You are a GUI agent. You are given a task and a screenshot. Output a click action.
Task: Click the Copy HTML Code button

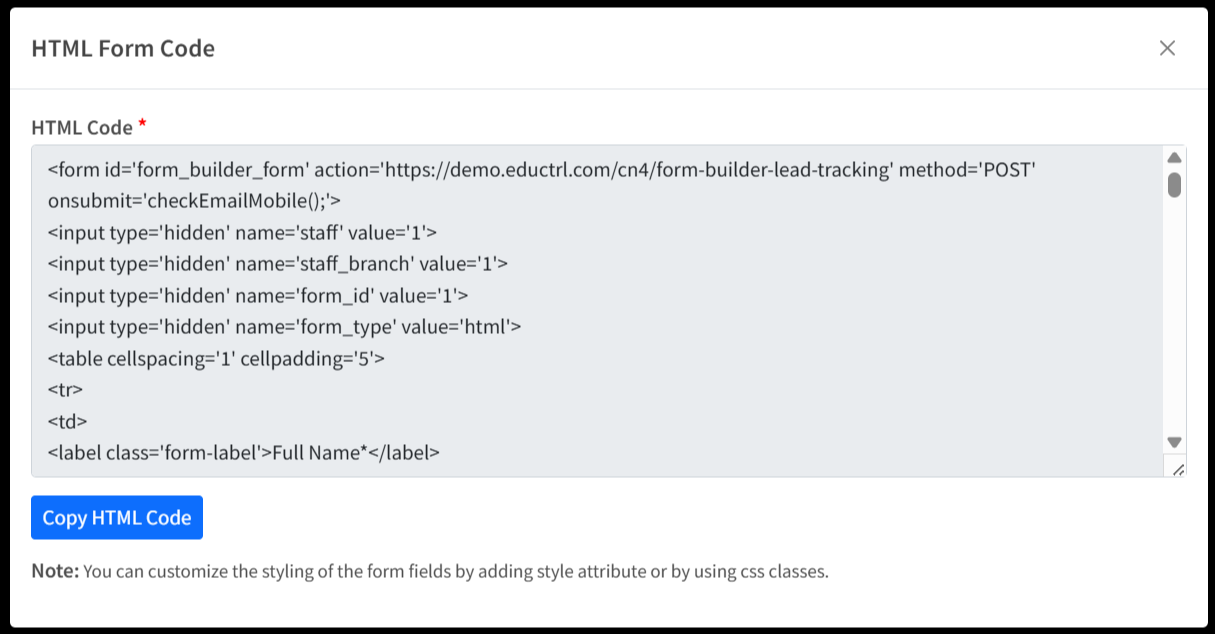point(117,518)
